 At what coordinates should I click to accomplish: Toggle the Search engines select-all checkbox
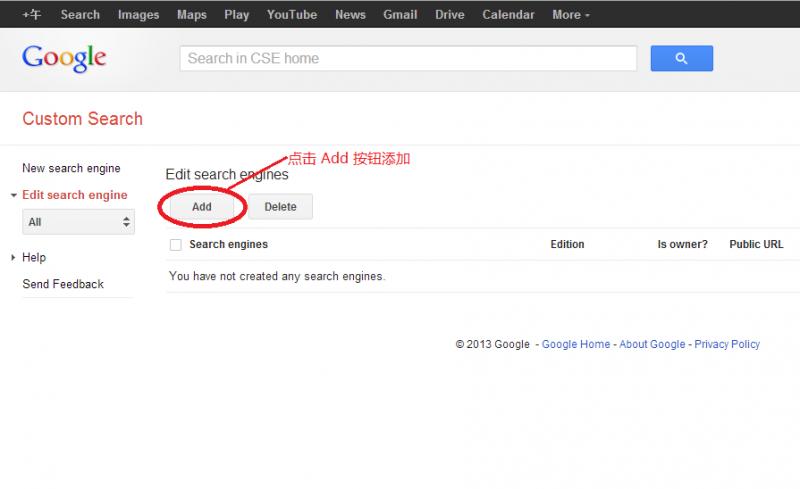pyautogui.click(x=176, y=245)
